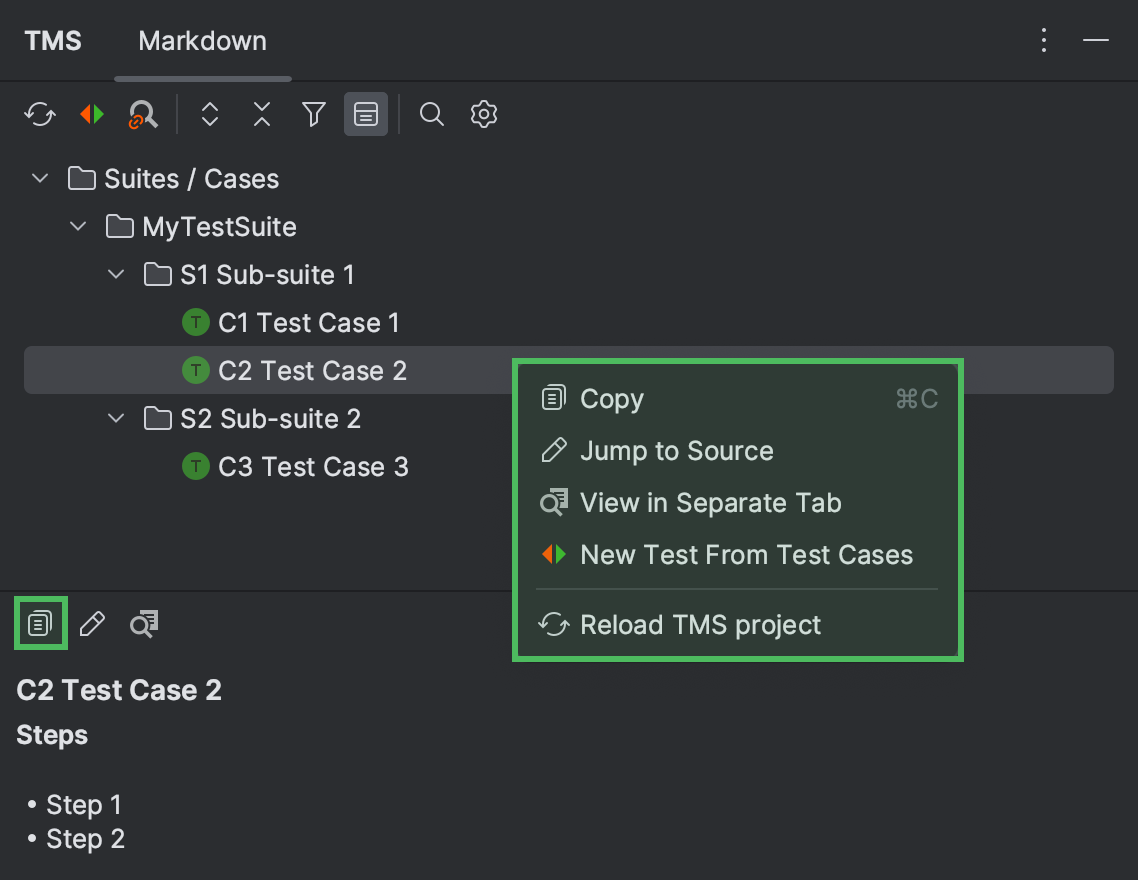Click New Test From Test Cases entry
Viewport: 1138px width, 880px height.
pos(746,554)
